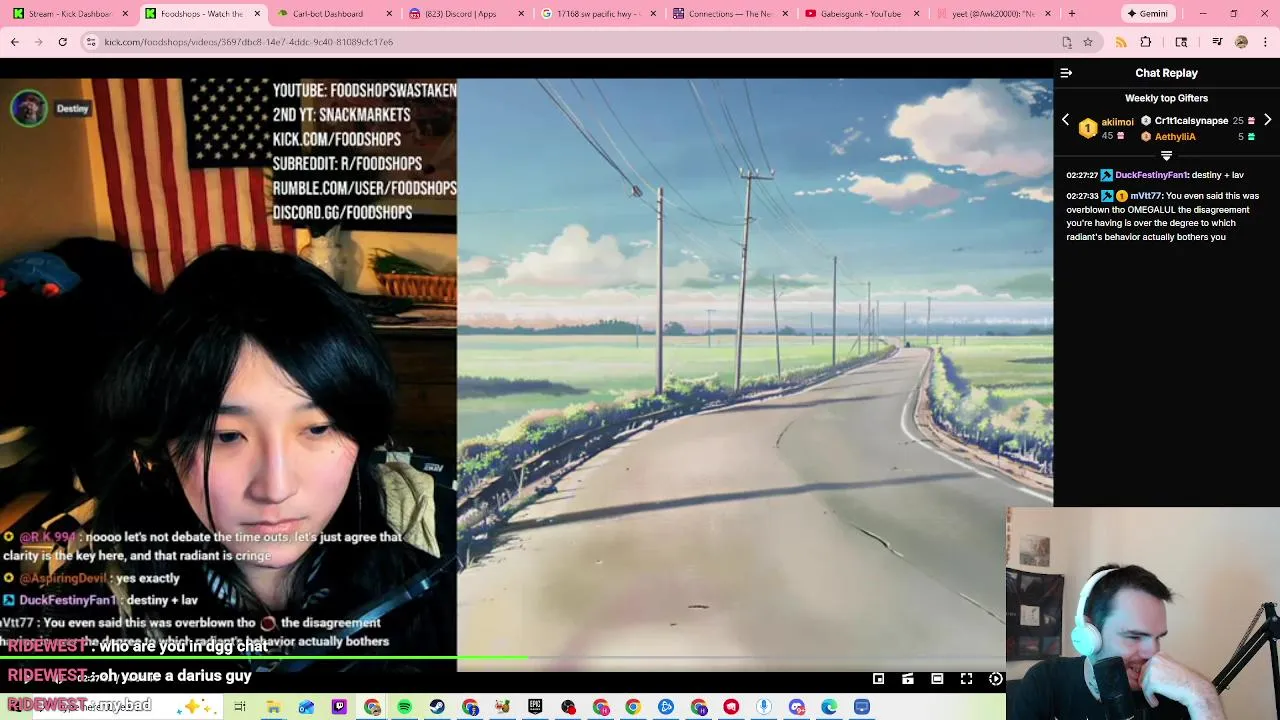
Task: Open File Explorer from the taskbar
Action: (x=273, y=707)
